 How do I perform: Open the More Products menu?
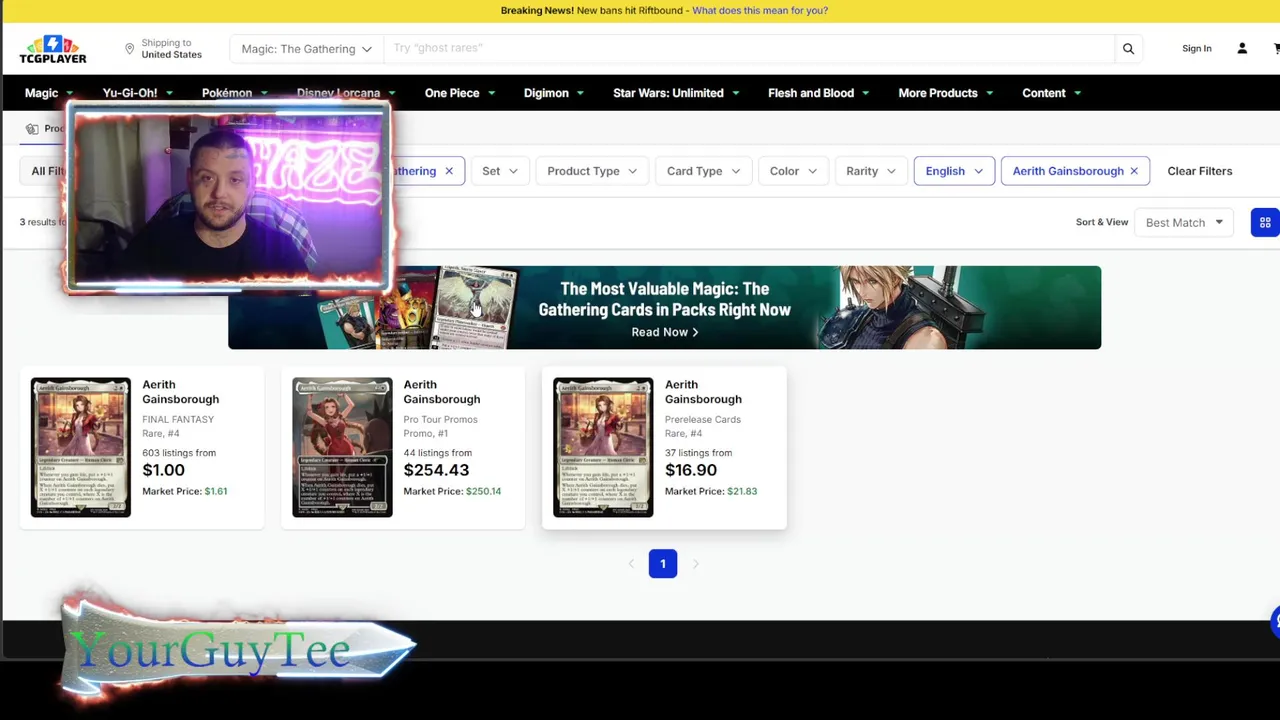pos(945,93)
